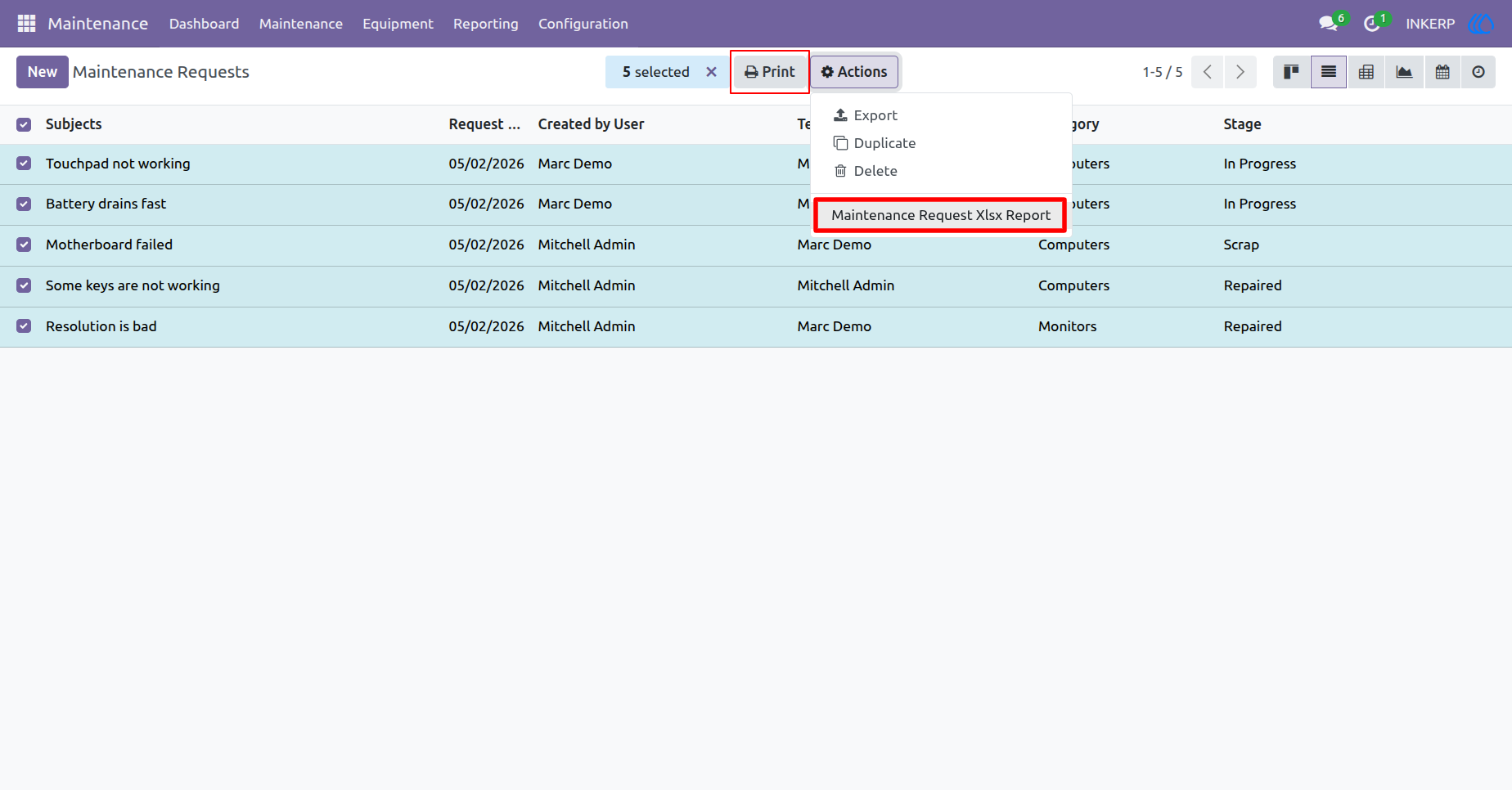Open the Resolution is bad request
Viewport: 1512px width, 790px height.
point(101,326)
